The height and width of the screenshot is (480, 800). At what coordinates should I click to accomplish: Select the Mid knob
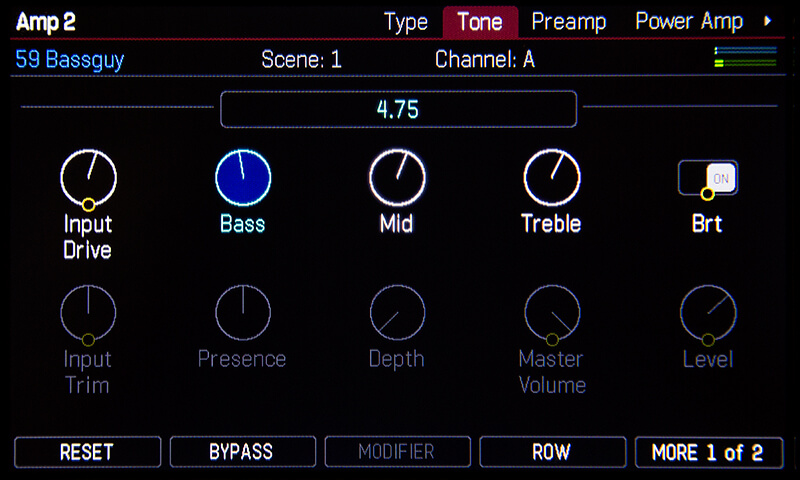tap(397, 178)
